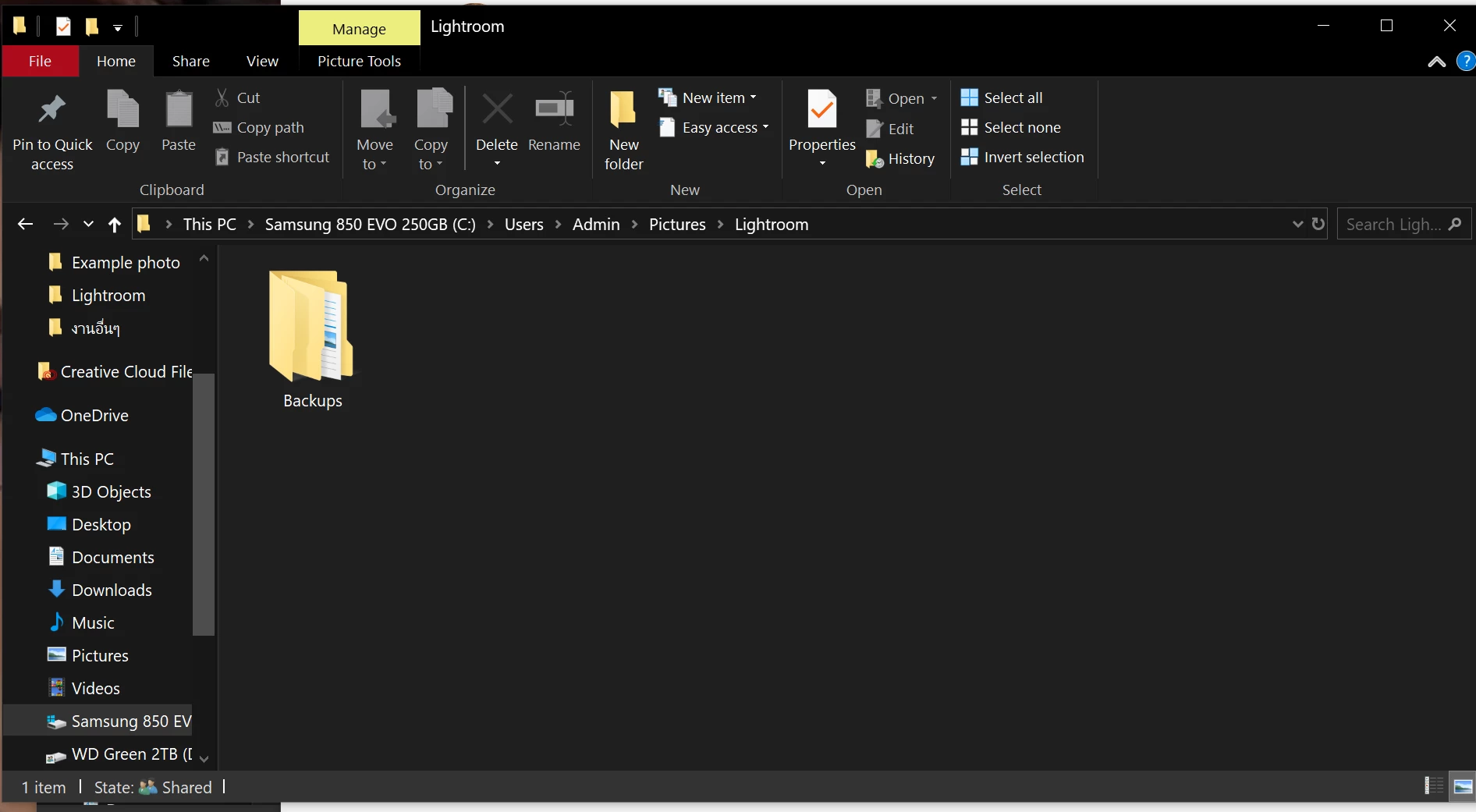This screenshot has height=812, width=1476.
Task: Open Videos in the navigation pane
Action: pos(83,688)
